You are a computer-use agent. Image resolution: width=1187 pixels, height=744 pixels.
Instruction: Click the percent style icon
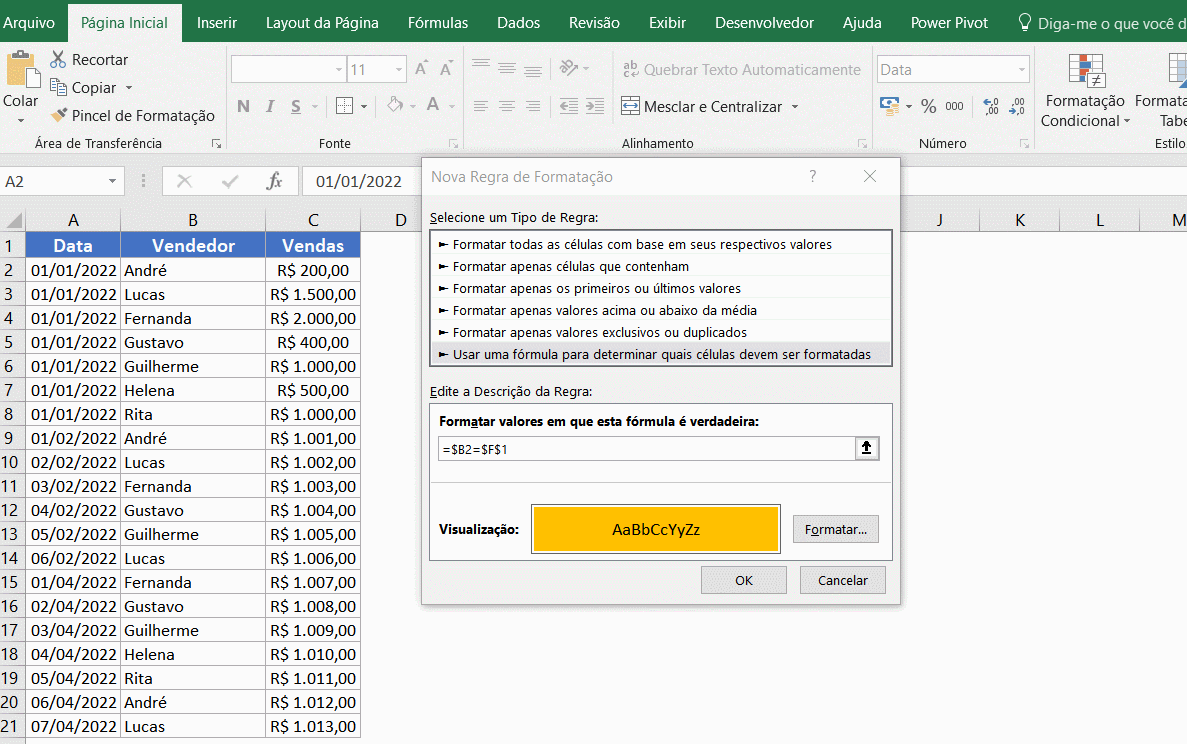[928, 106]
